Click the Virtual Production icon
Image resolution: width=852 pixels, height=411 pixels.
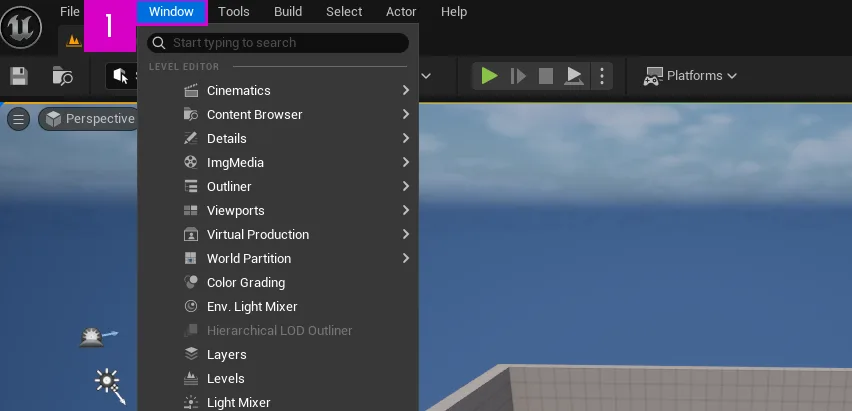pos(191,234)
